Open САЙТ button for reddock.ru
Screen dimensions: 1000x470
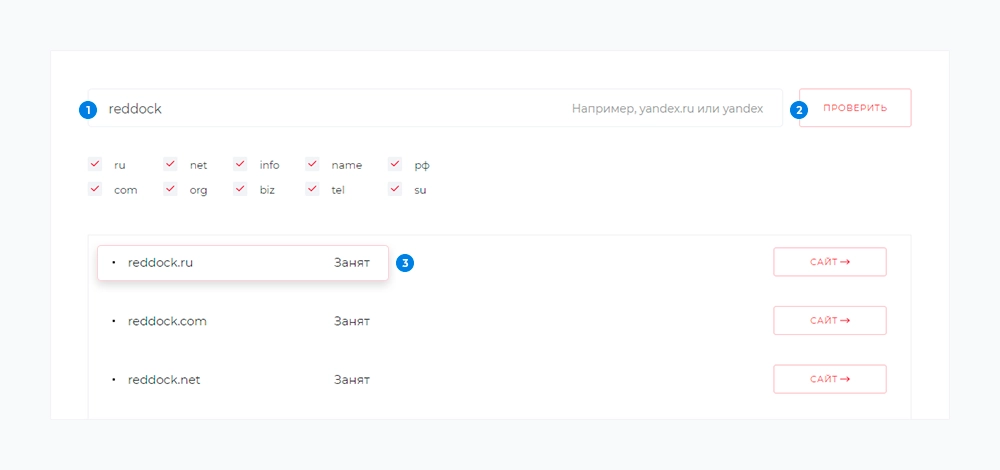[829, 262]
